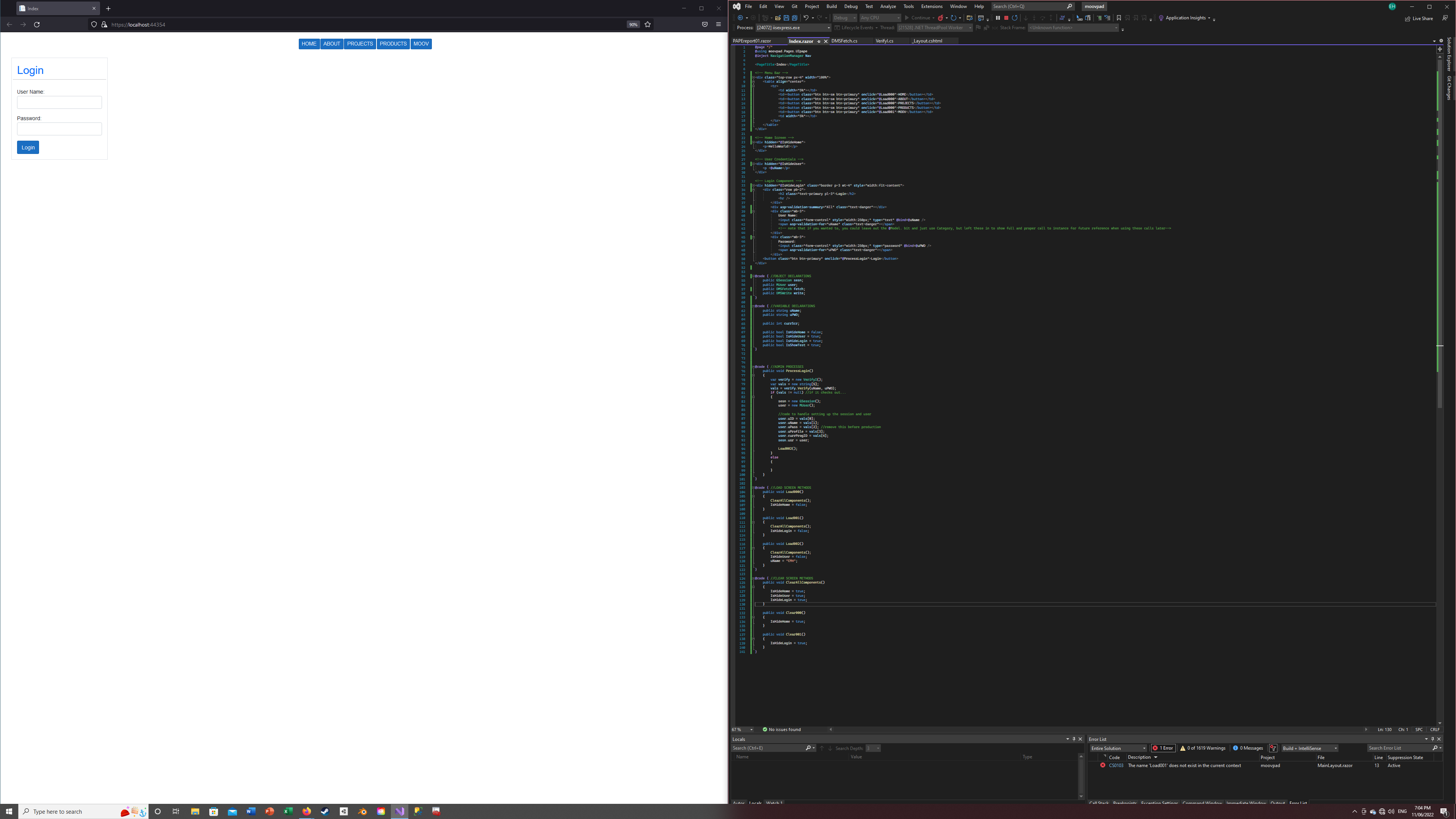Click the HOME nav button on web page
This screenshot has height=819, width=1456.
(x=309, y=44)
